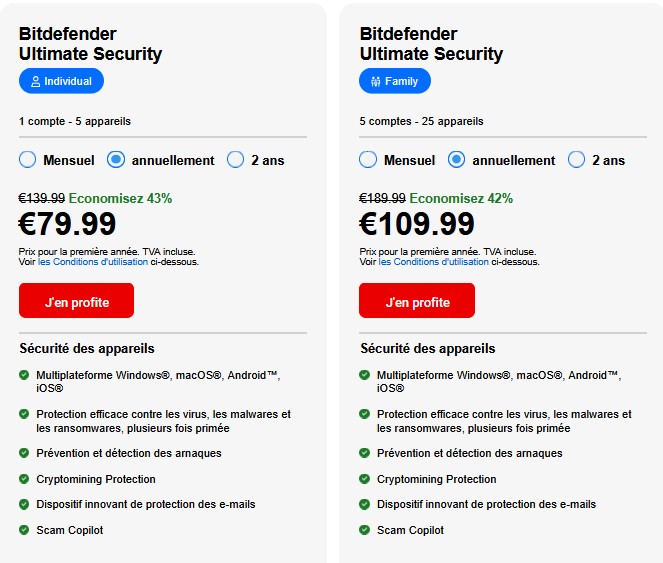
Task: Choose 2 ans billing for Family plan
Action: [x=576, y=160]
